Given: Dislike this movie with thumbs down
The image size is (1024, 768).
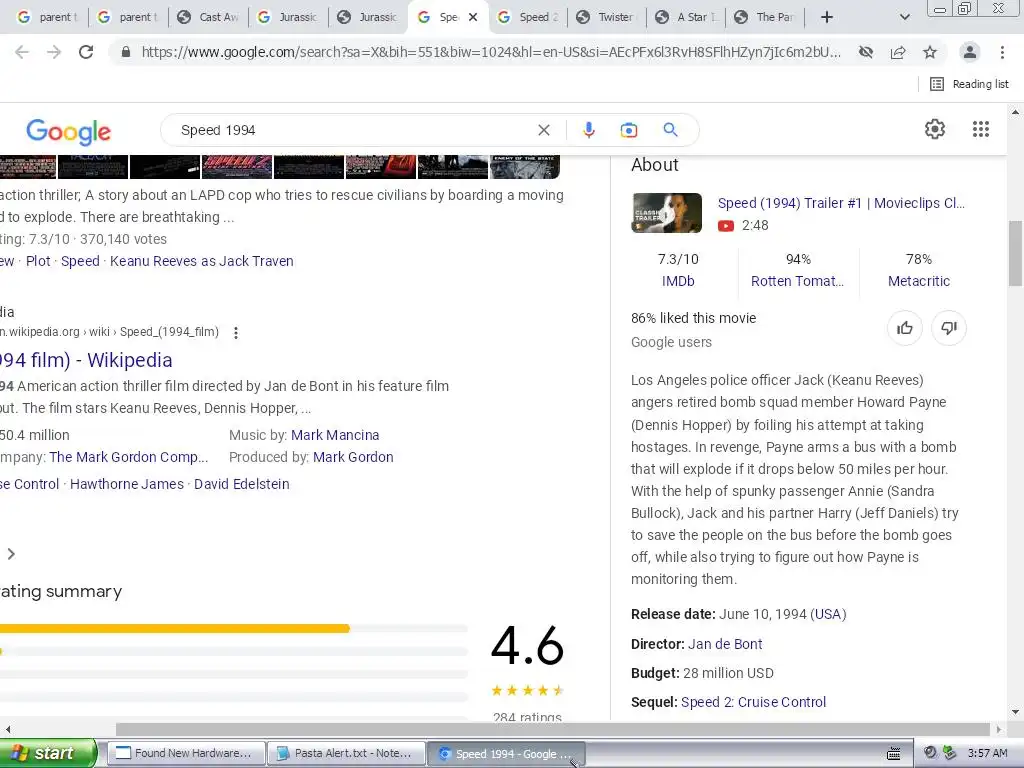Looking at the screenshot, I should pyautogui.click(x=948, y=328).
